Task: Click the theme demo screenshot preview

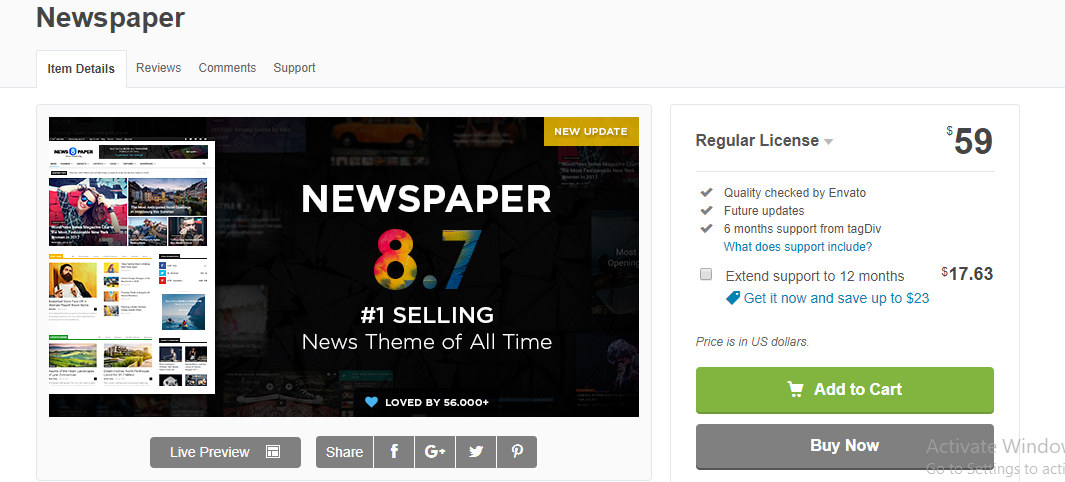Action: coord(132,267)
